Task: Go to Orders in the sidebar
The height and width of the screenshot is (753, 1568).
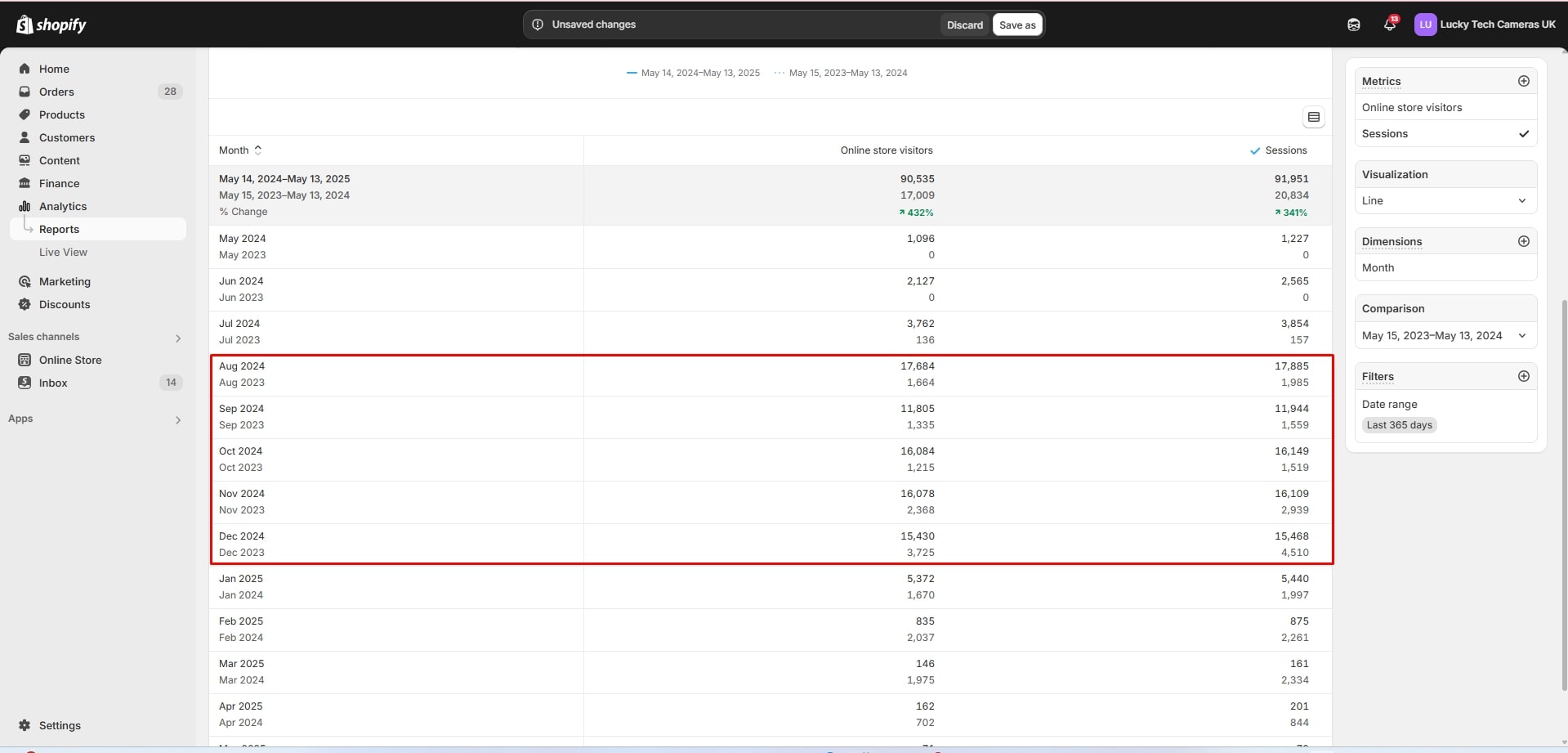Action: (56, 92)
